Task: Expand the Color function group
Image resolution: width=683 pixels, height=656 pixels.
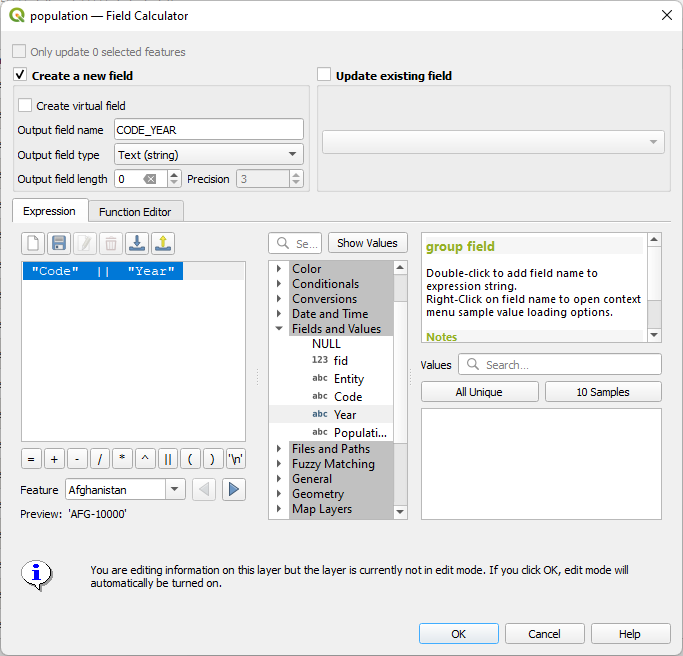Action: (x=279, y=269)
